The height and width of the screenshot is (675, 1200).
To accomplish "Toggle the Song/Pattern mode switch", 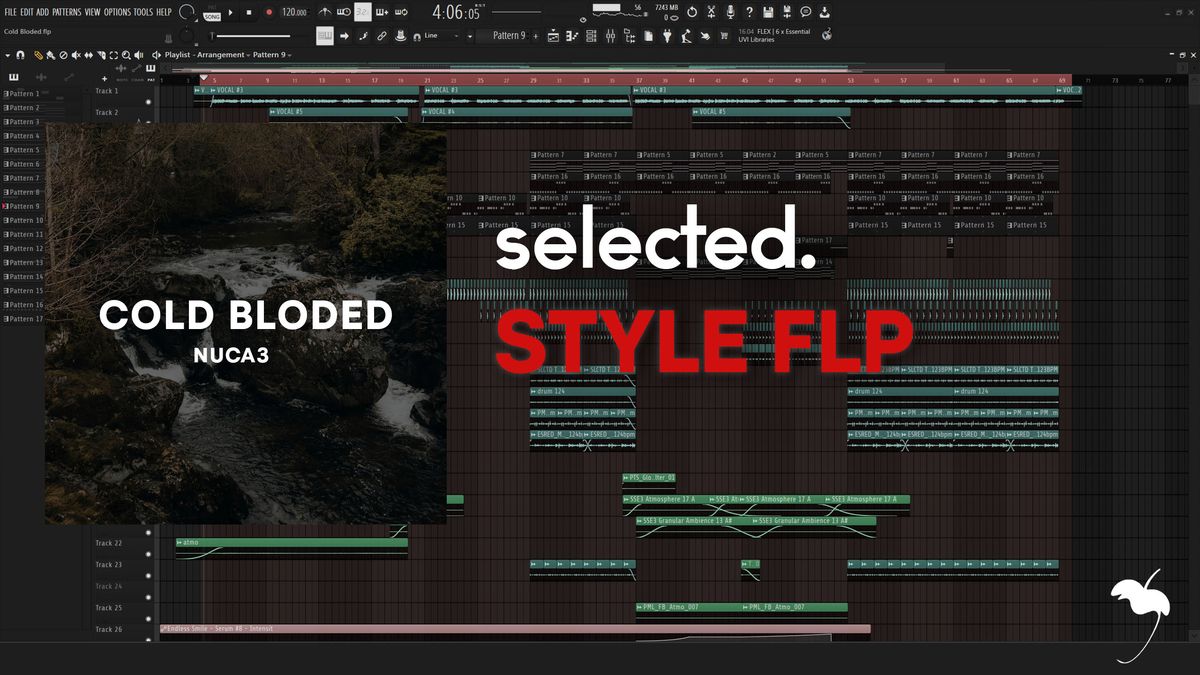I will coord(212,14).
